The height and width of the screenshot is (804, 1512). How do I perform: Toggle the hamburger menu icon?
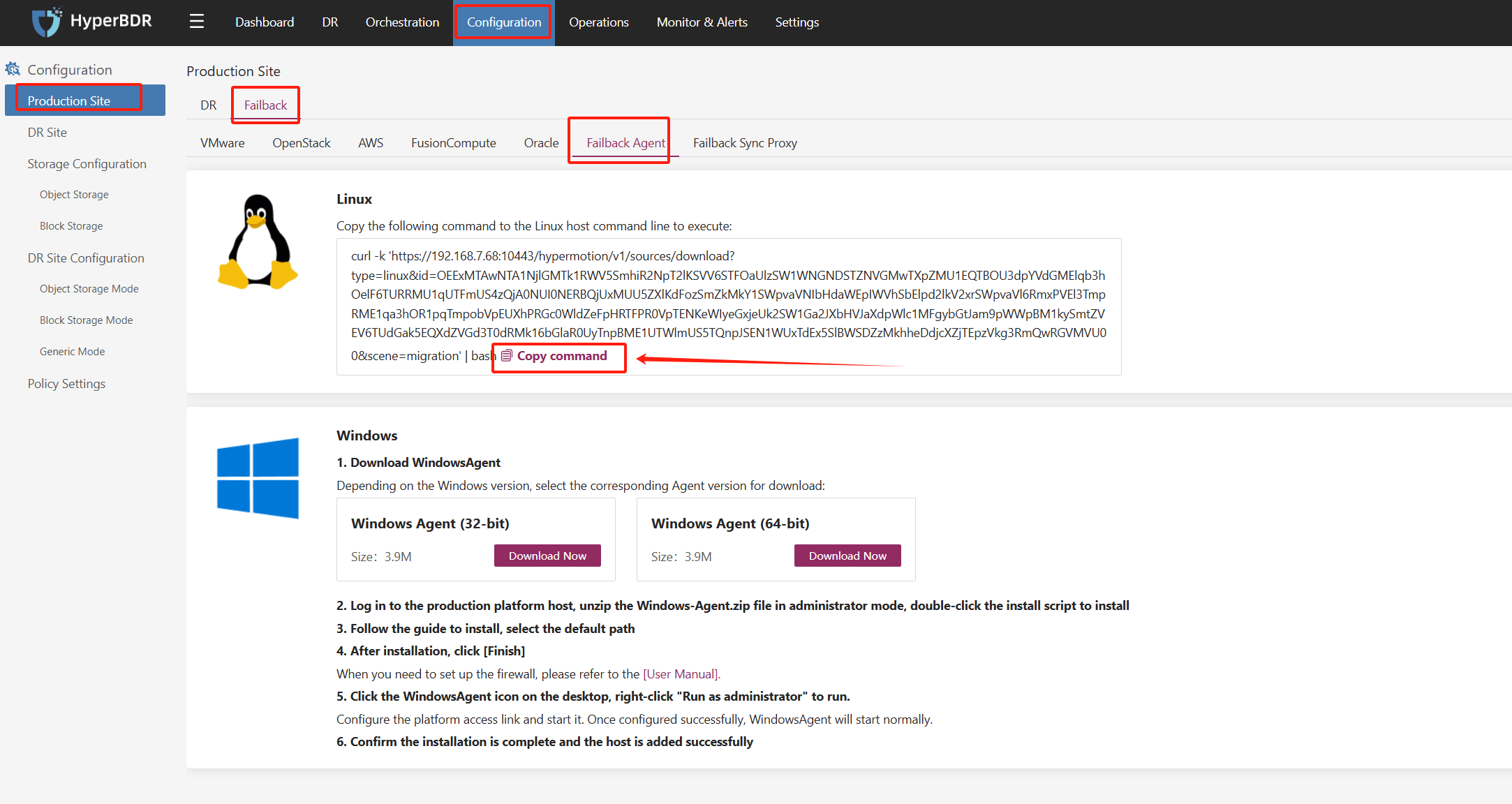[197, 22]
